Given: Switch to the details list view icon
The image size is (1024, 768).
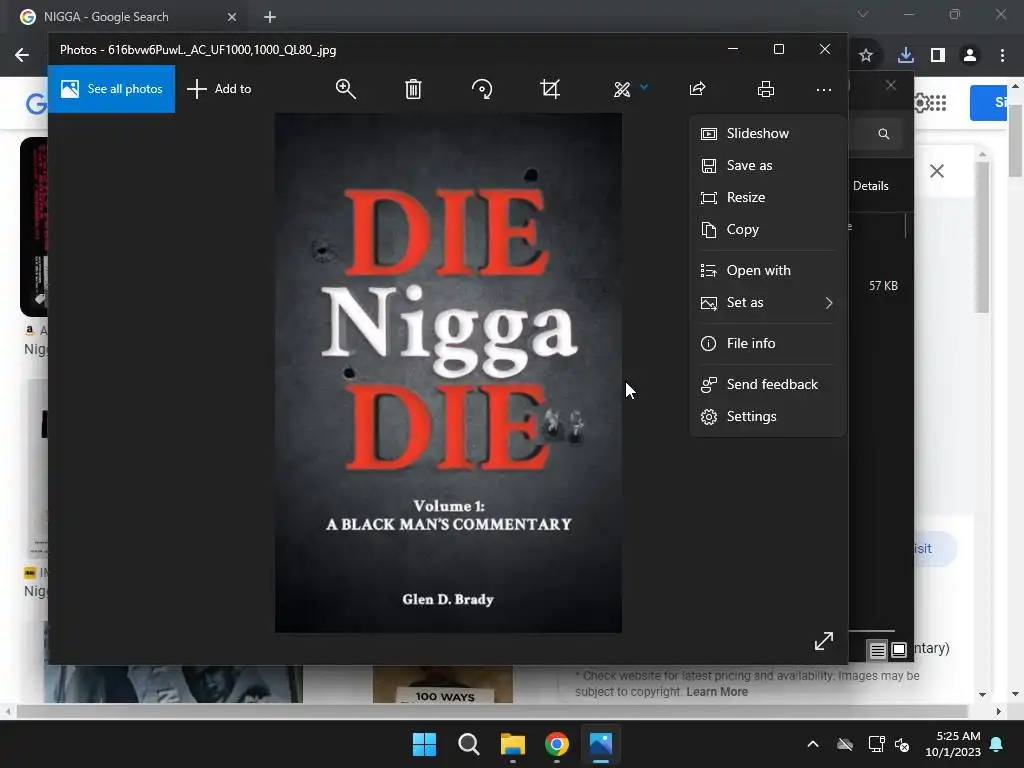Looking at the screenshot, I should [x=877, y=650].
